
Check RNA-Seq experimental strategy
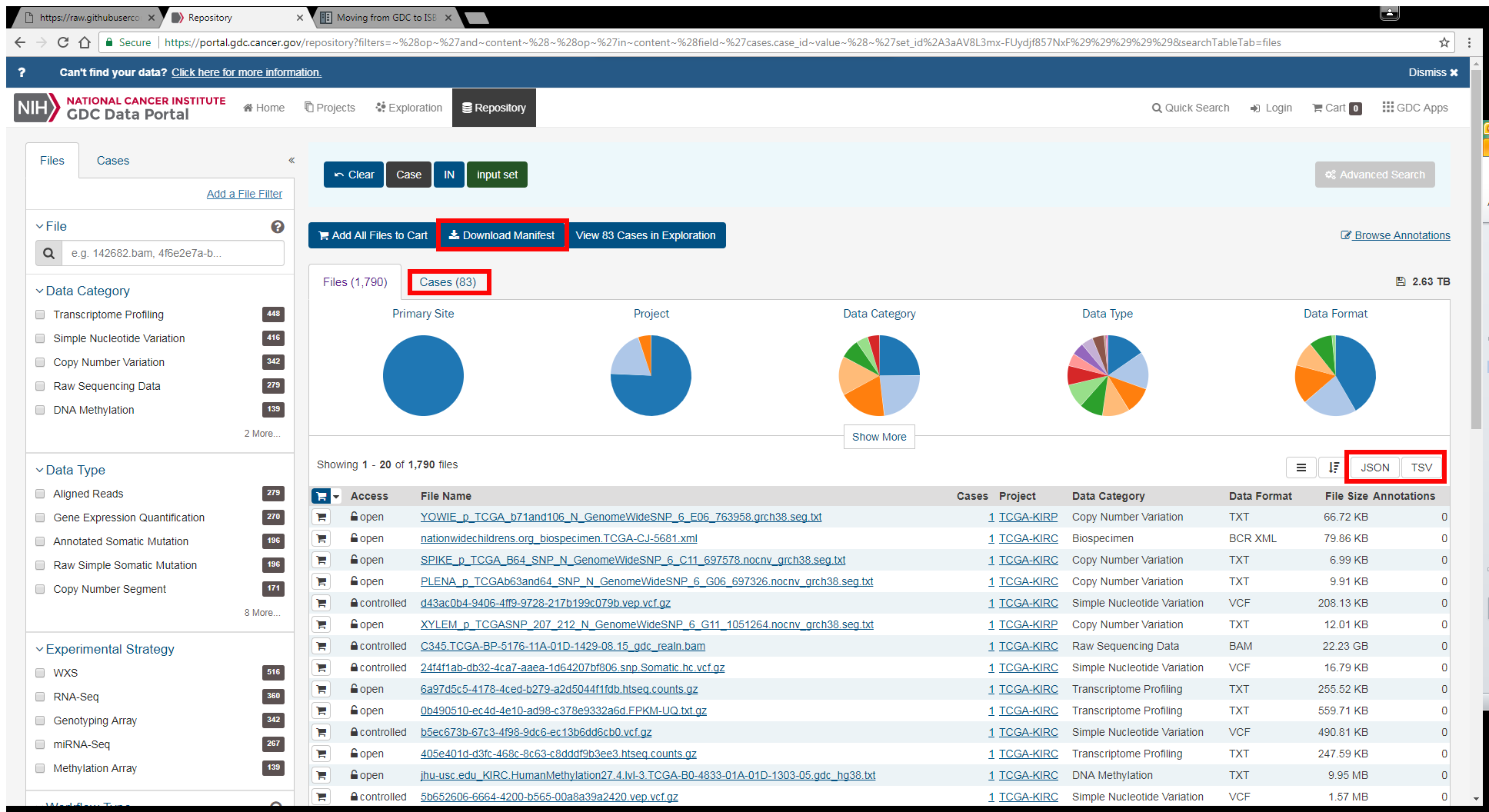click(40, 697)
